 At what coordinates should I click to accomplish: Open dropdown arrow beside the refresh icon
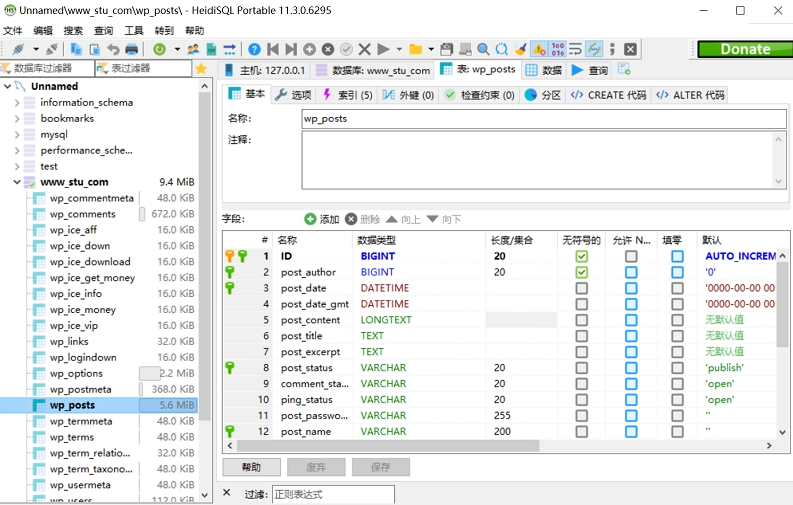click(x=177, y=49)
